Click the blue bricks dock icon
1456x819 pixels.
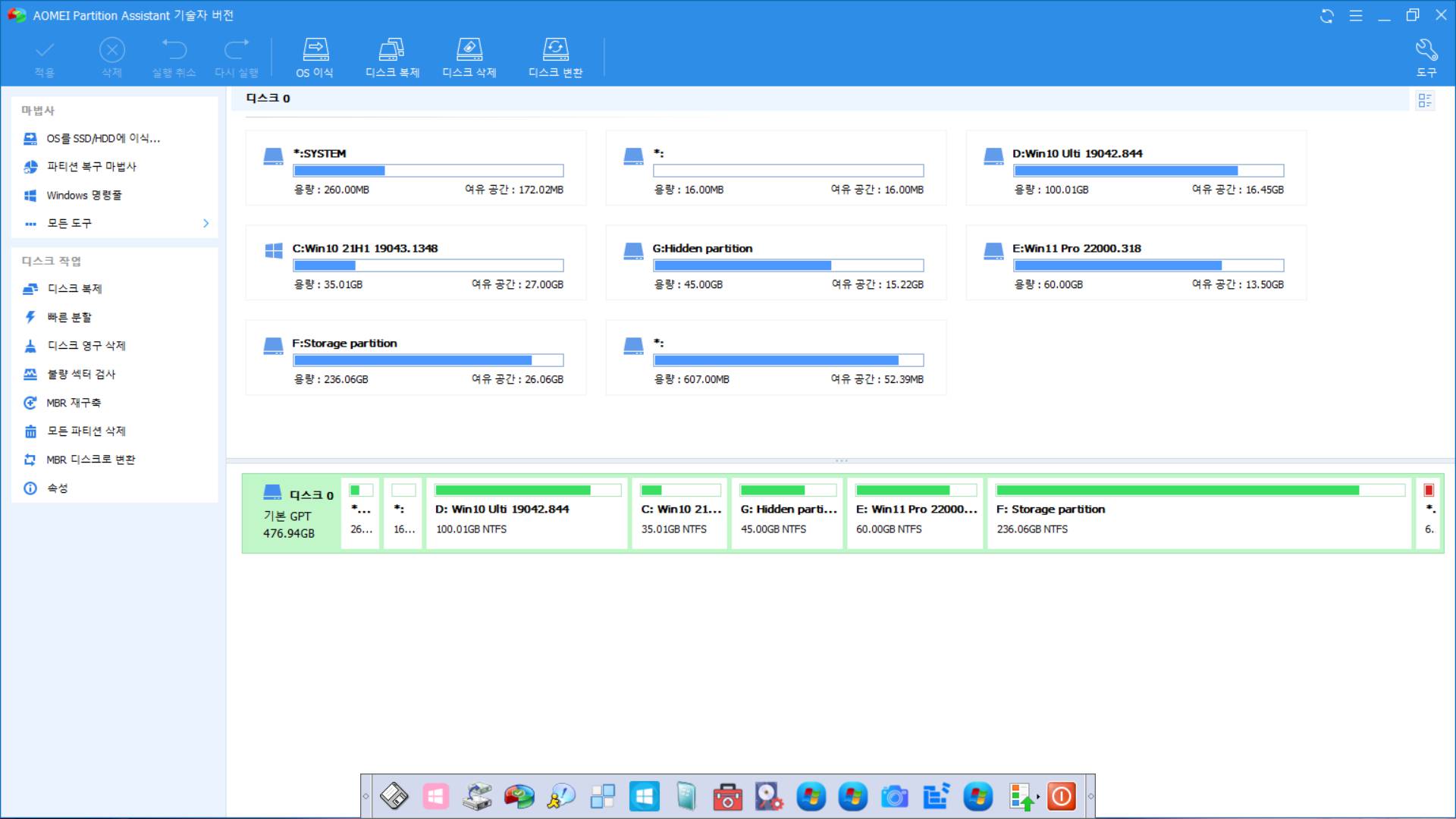pyautogui.click(x=937, y=796)
